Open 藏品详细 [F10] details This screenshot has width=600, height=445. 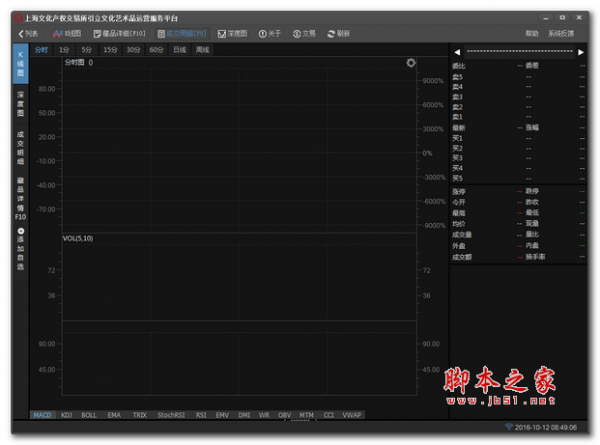point(120,34)
